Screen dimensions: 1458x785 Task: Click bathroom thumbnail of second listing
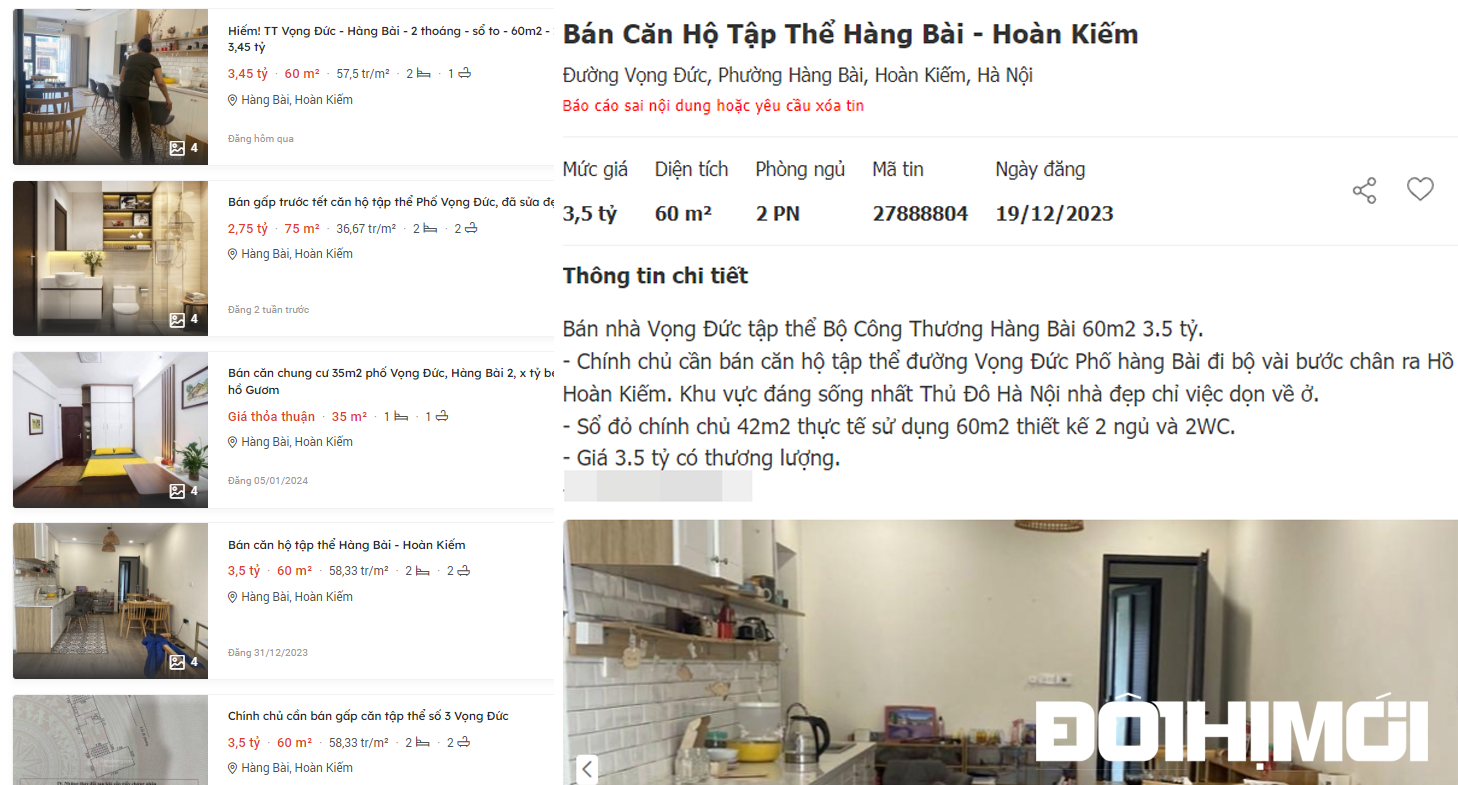[x=110, y=258]
